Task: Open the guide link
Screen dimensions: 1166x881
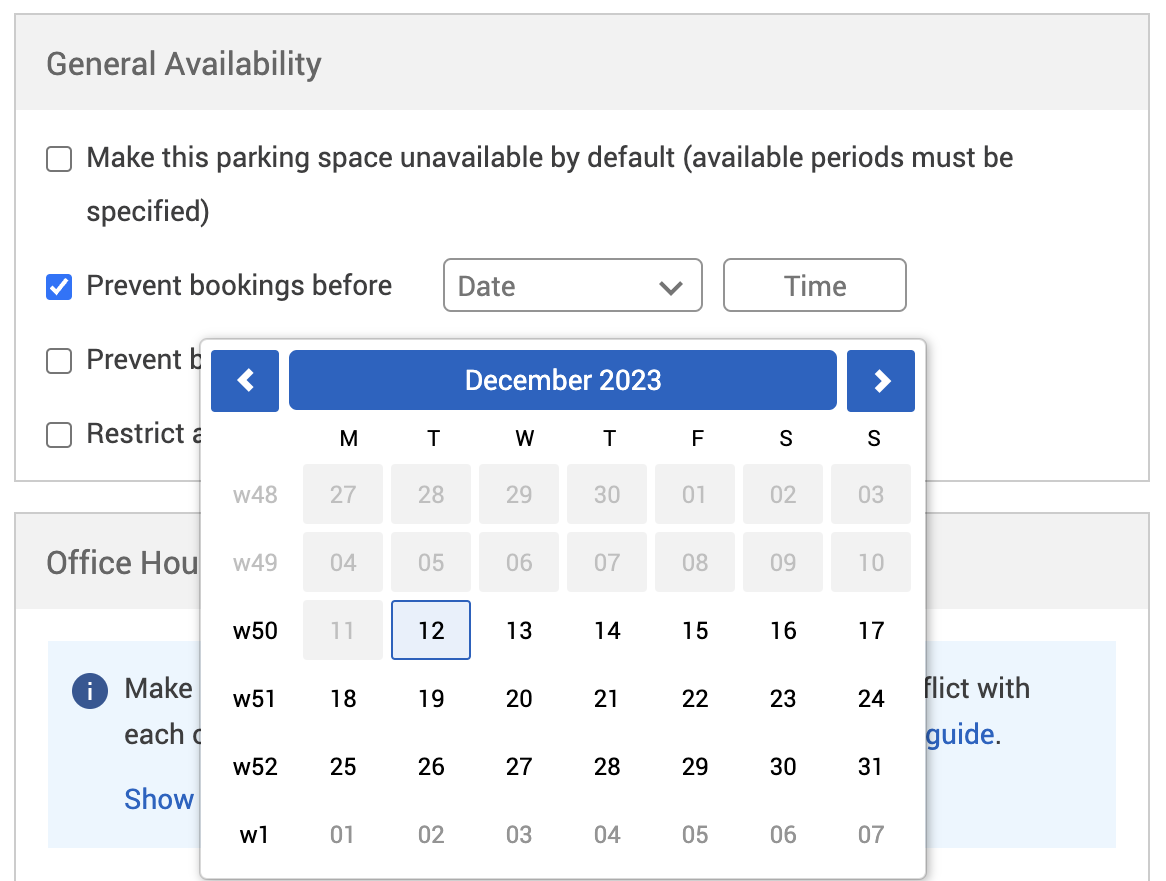Action: [x=961, y=735]
